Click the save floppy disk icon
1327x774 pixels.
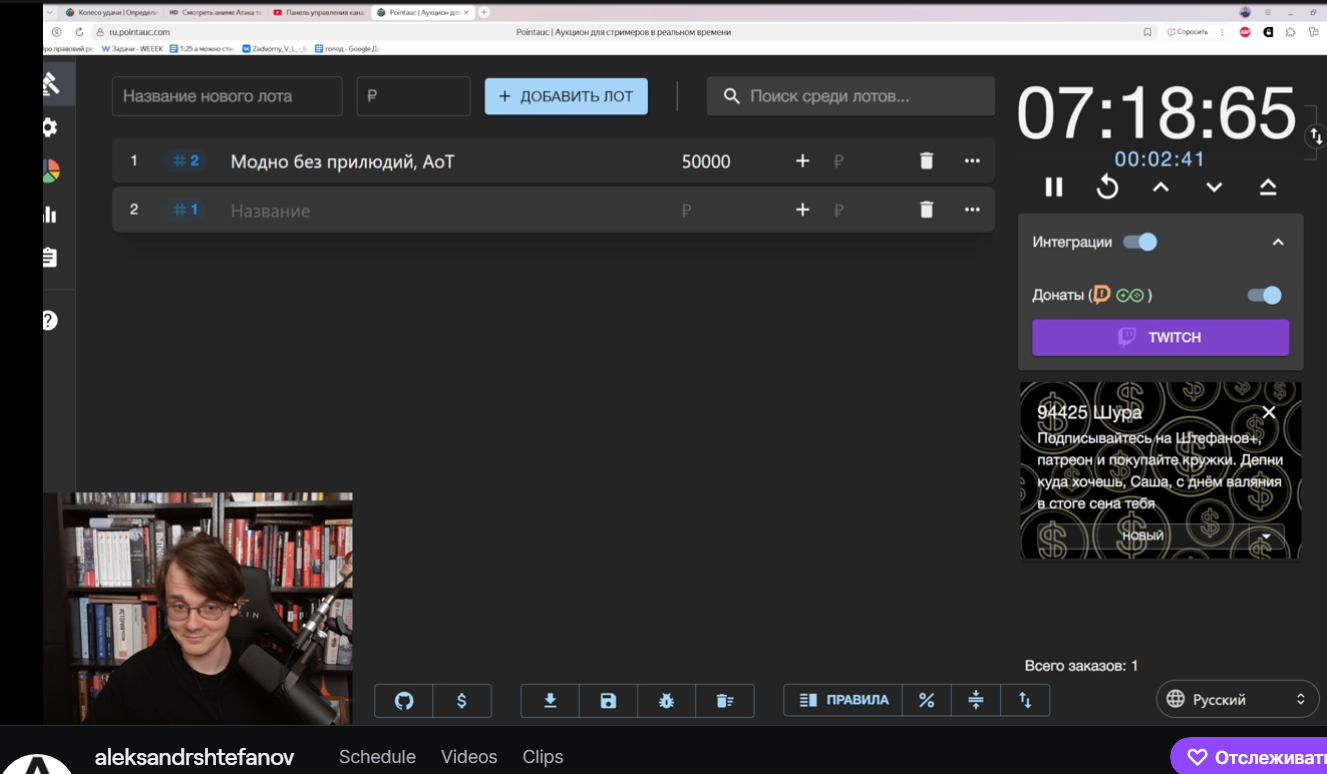608,701
